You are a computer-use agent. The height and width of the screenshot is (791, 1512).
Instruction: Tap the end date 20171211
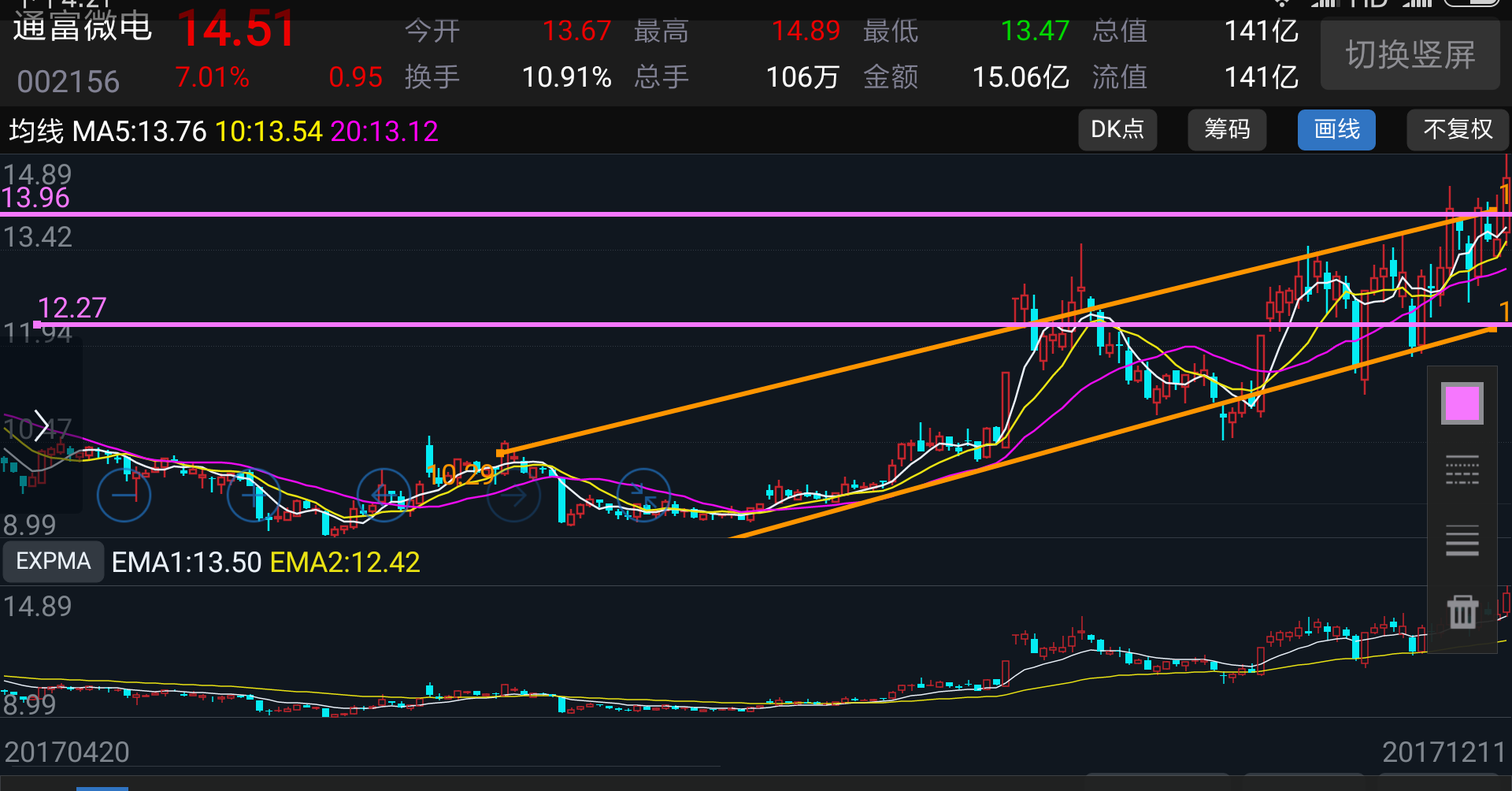[x=1443, y=752]
